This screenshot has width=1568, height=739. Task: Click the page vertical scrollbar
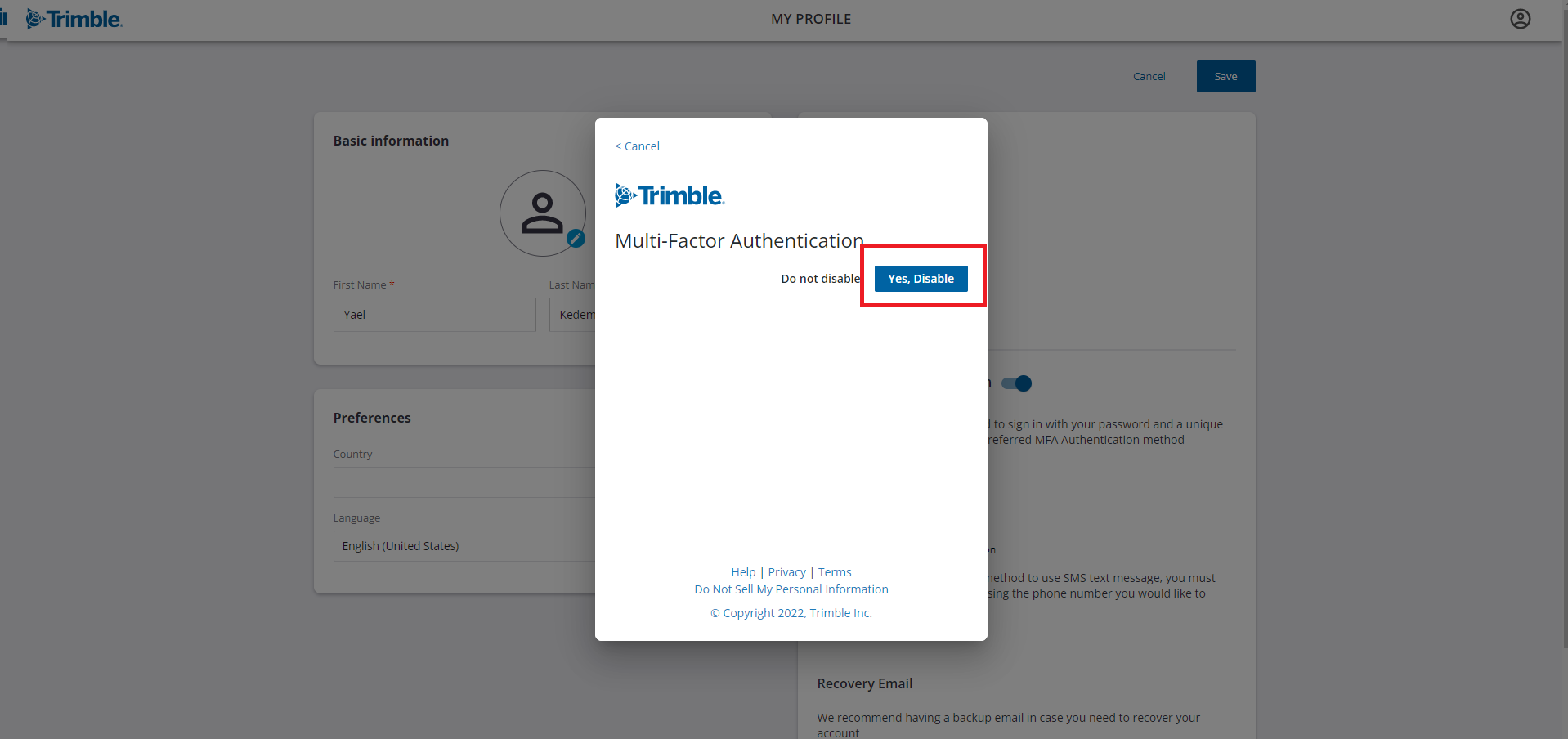click(x=1565, y=327)
